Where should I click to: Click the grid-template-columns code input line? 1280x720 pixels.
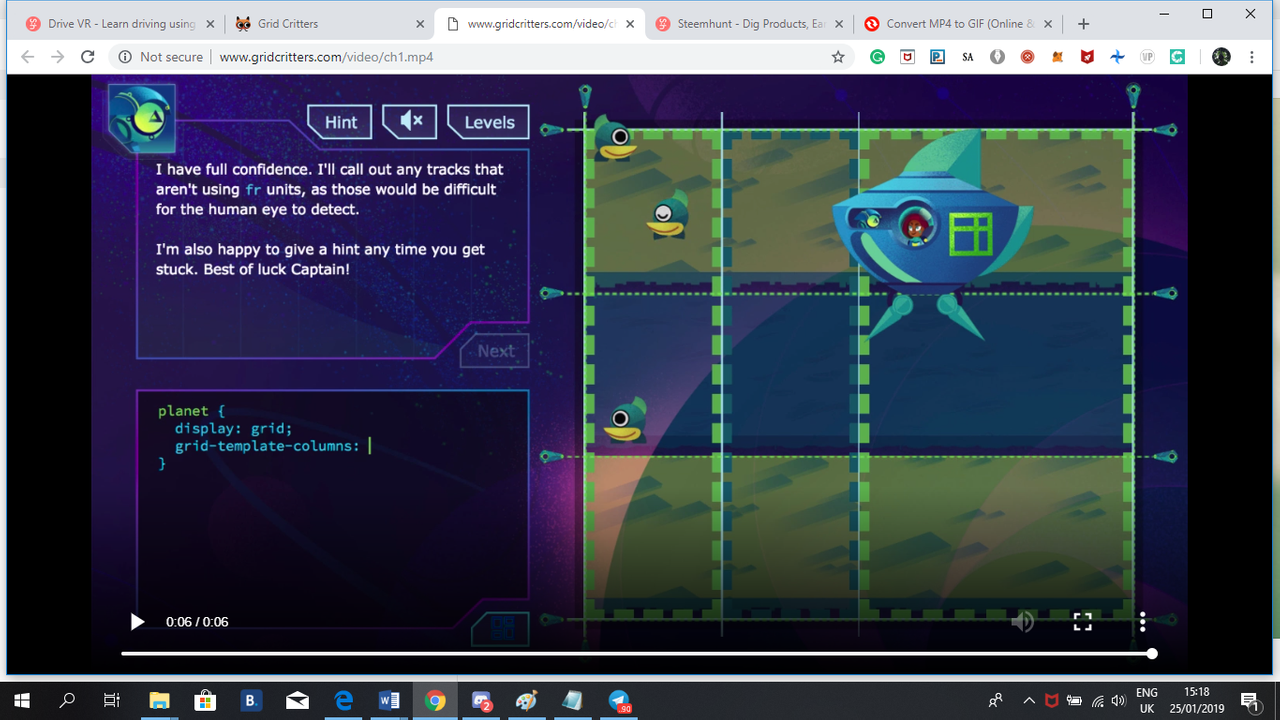pos(273,446)
